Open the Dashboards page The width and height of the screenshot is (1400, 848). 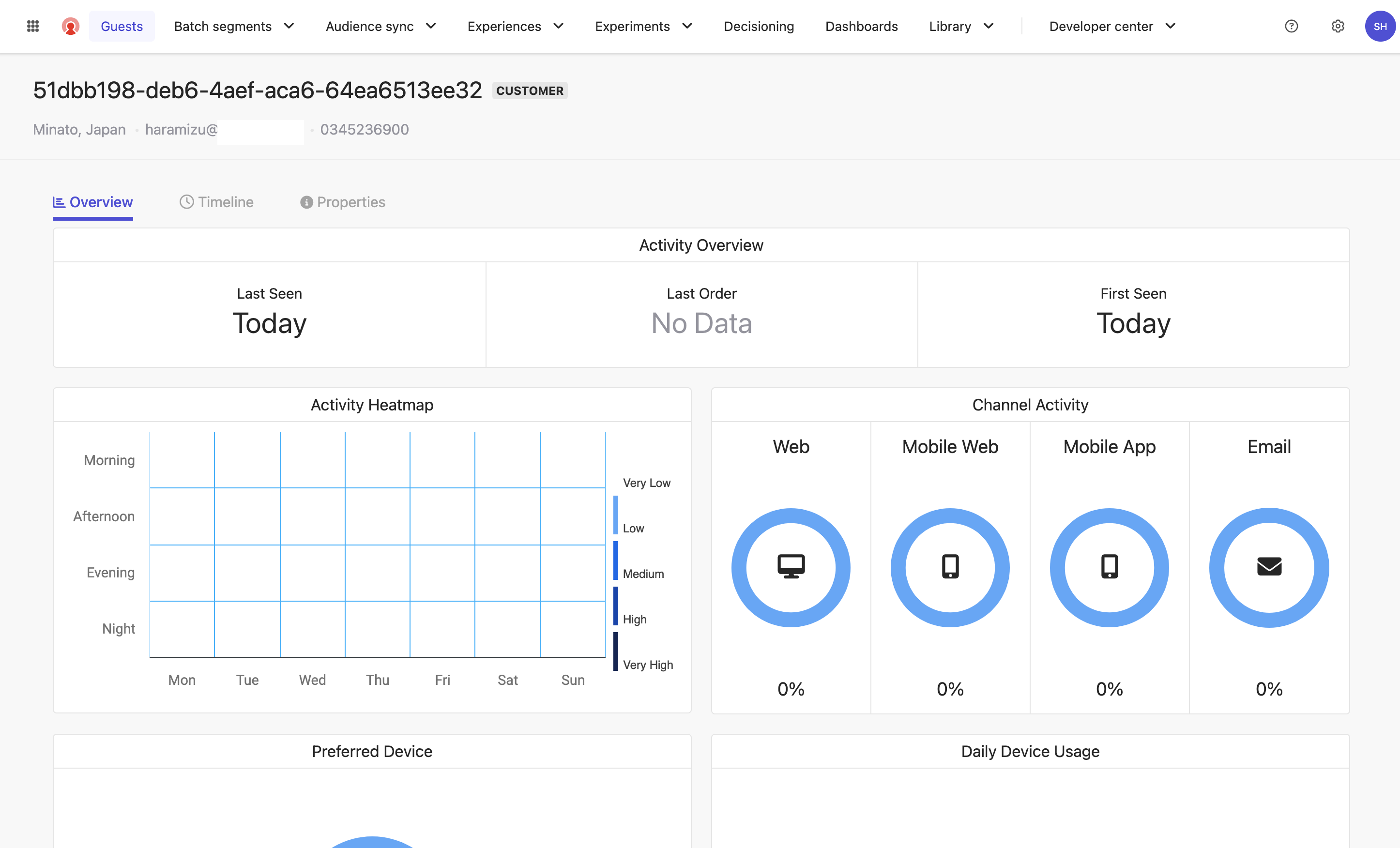[861, 26]
